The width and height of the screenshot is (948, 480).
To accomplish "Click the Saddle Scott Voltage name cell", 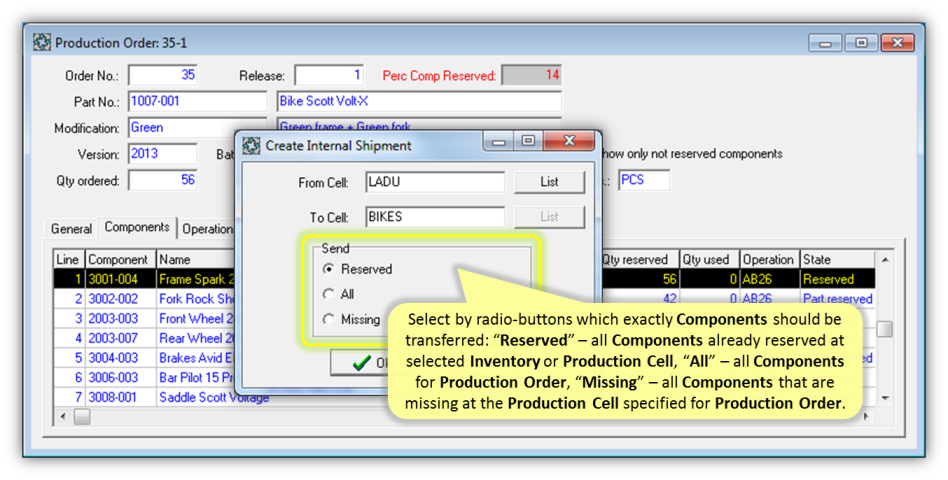I will pos(214,397).
